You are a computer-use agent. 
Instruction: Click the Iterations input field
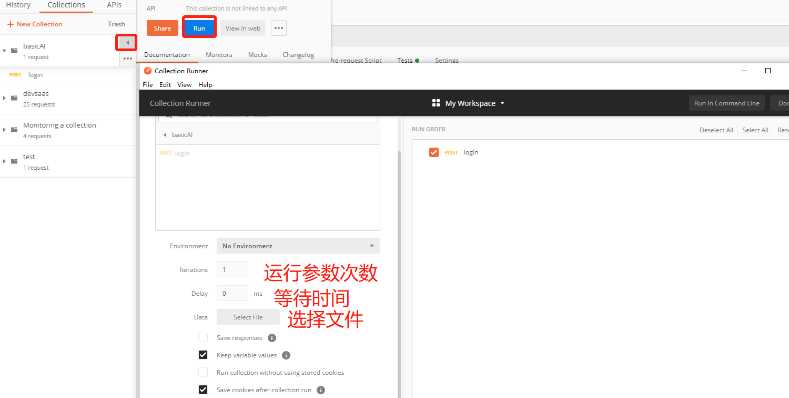232,270
